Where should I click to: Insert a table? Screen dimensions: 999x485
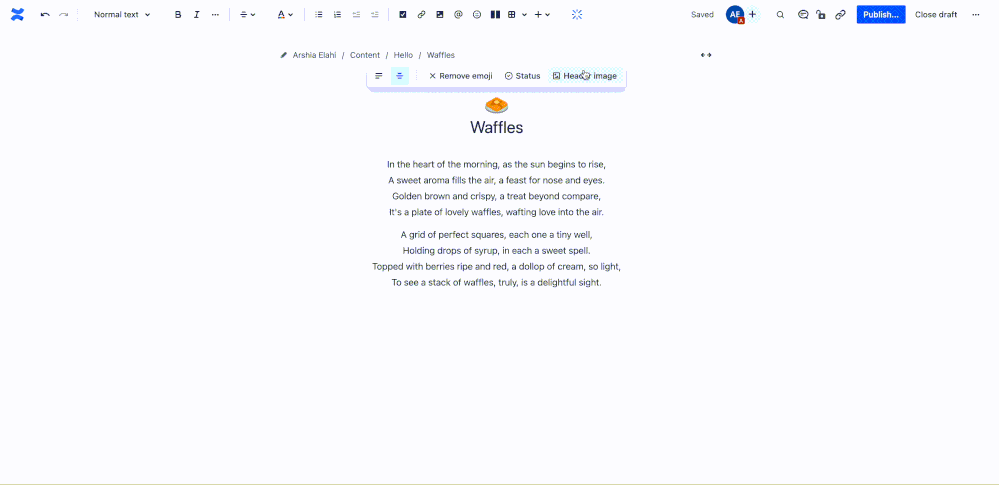coord(512,15)
